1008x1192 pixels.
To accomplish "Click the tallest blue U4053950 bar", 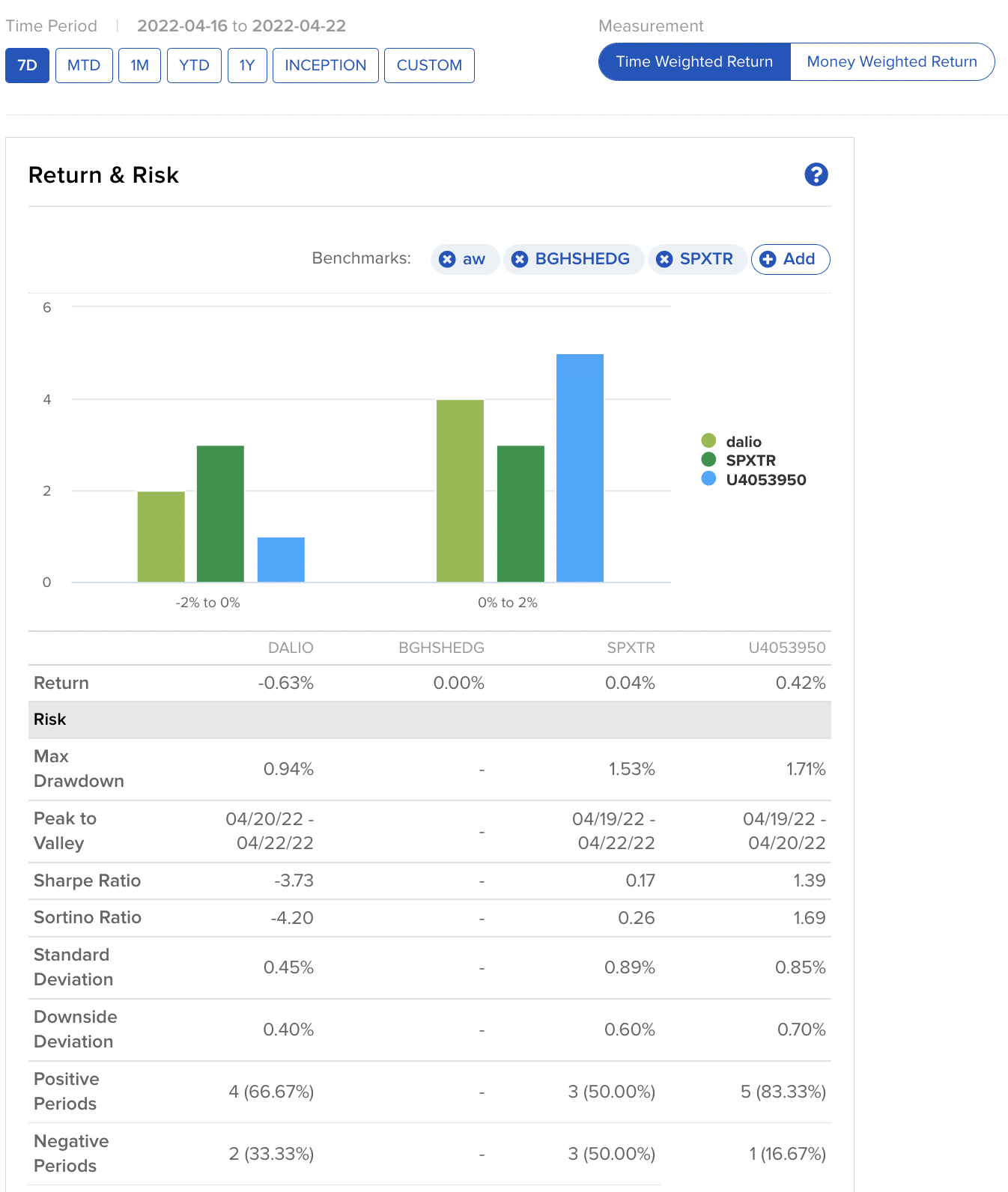I will point(580,468).
